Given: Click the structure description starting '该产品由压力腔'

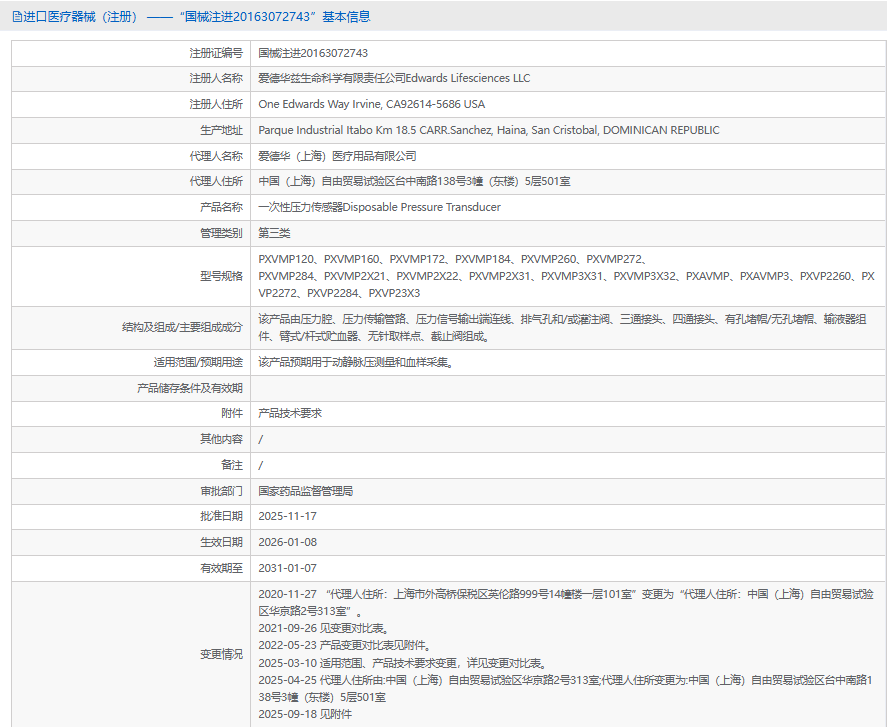Looking at the screenshot, I should tap(562, 328).
